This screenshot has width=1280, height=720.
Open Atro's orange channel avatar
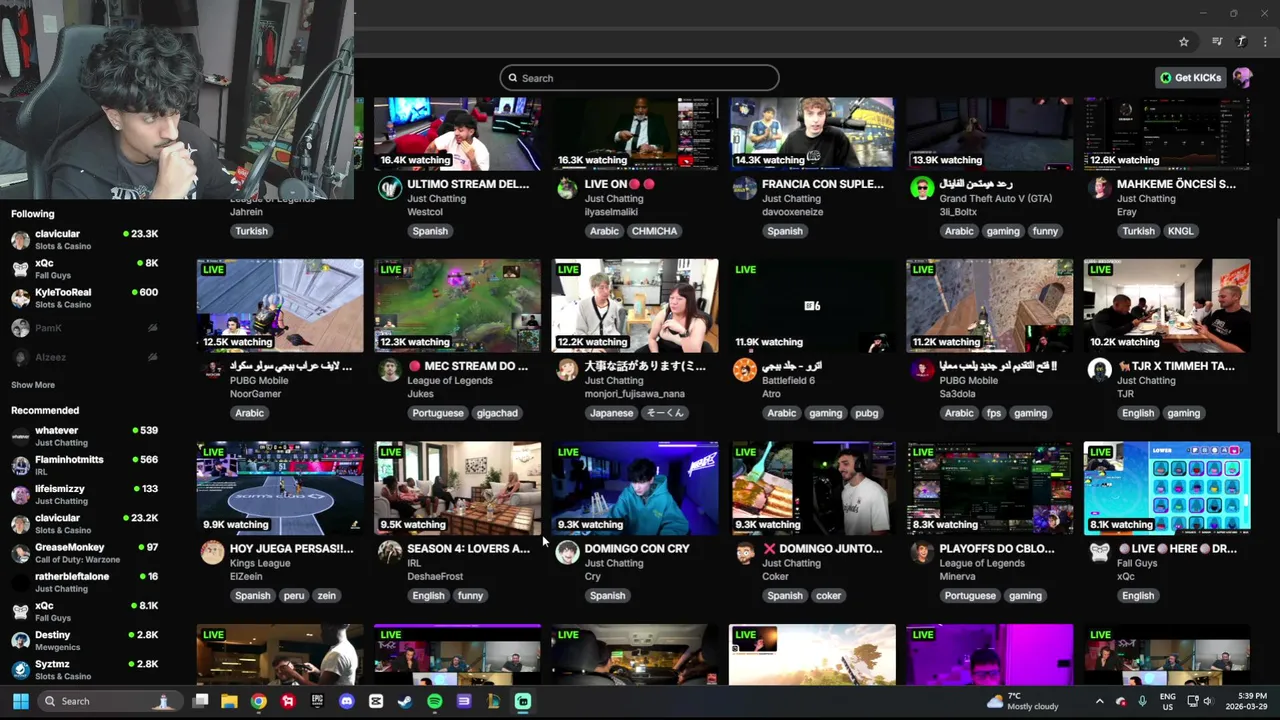pyautogui.click(x=745, y=370)
